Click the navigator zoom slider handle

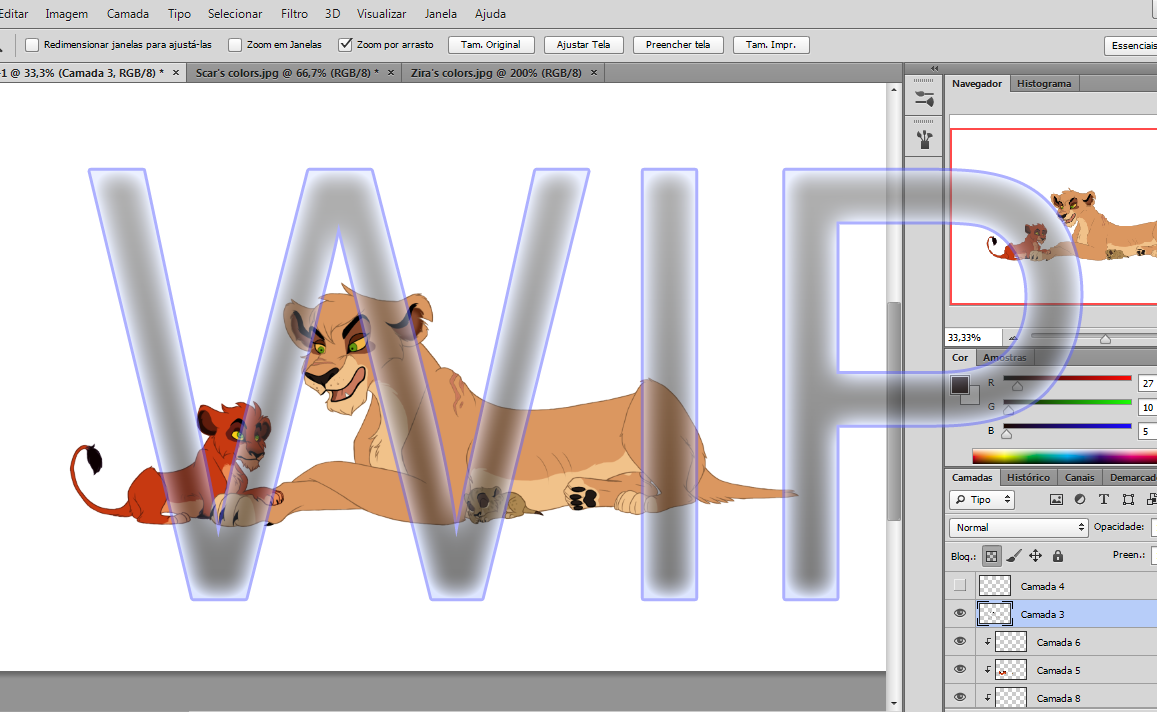coord(1105,339)
